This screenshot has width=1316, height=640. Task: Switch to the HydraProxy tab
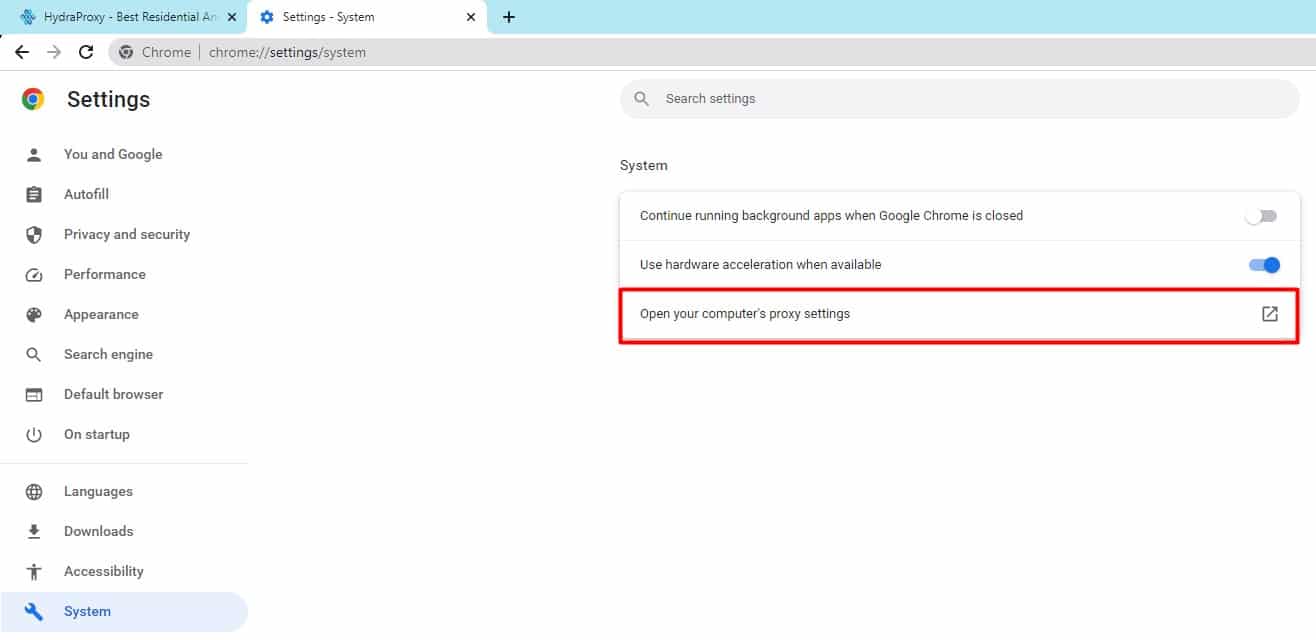(x=120, y=17)
